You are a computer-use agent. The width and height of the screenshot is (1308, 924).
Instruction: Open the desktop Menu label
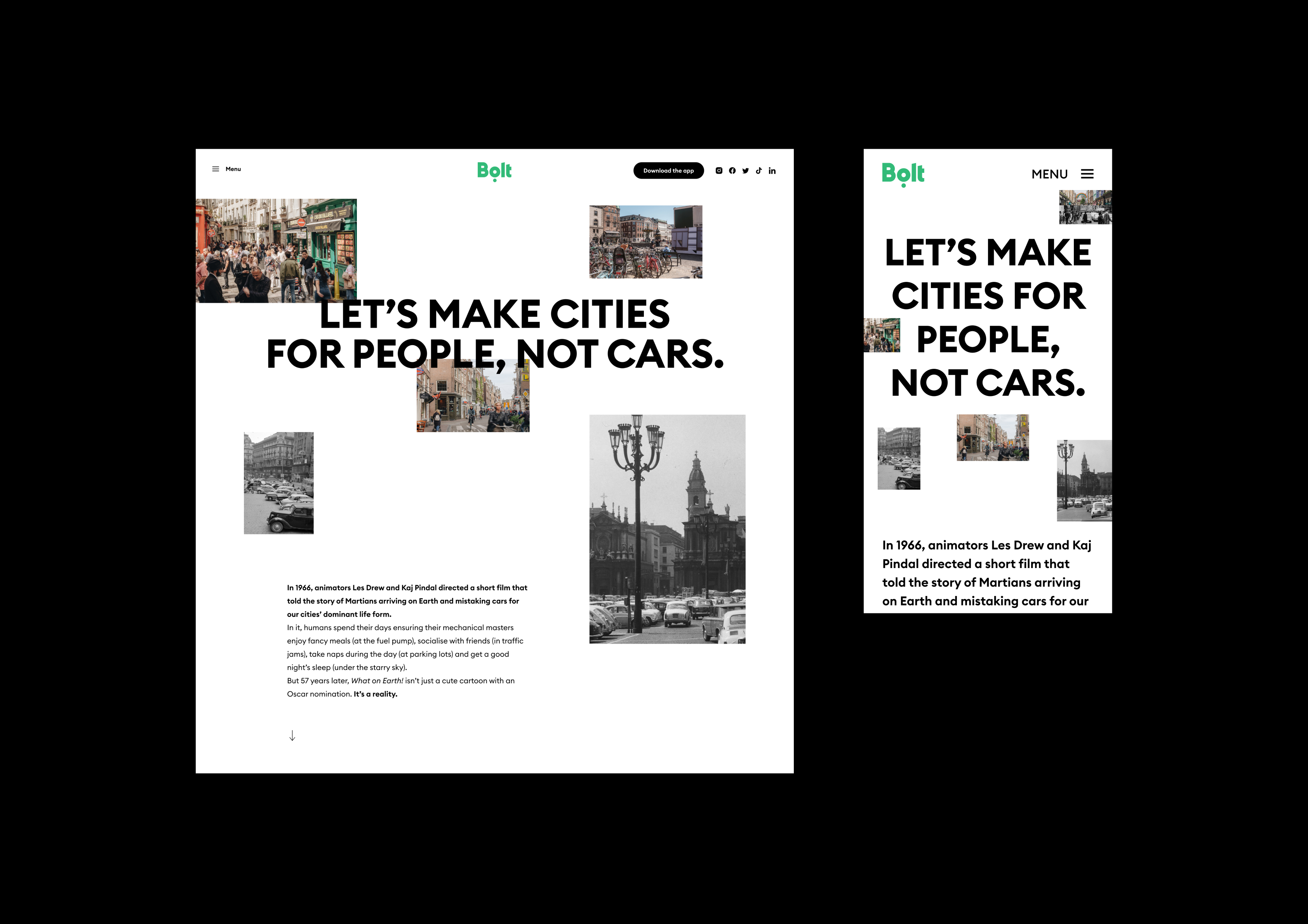click(x=233, y=169)
